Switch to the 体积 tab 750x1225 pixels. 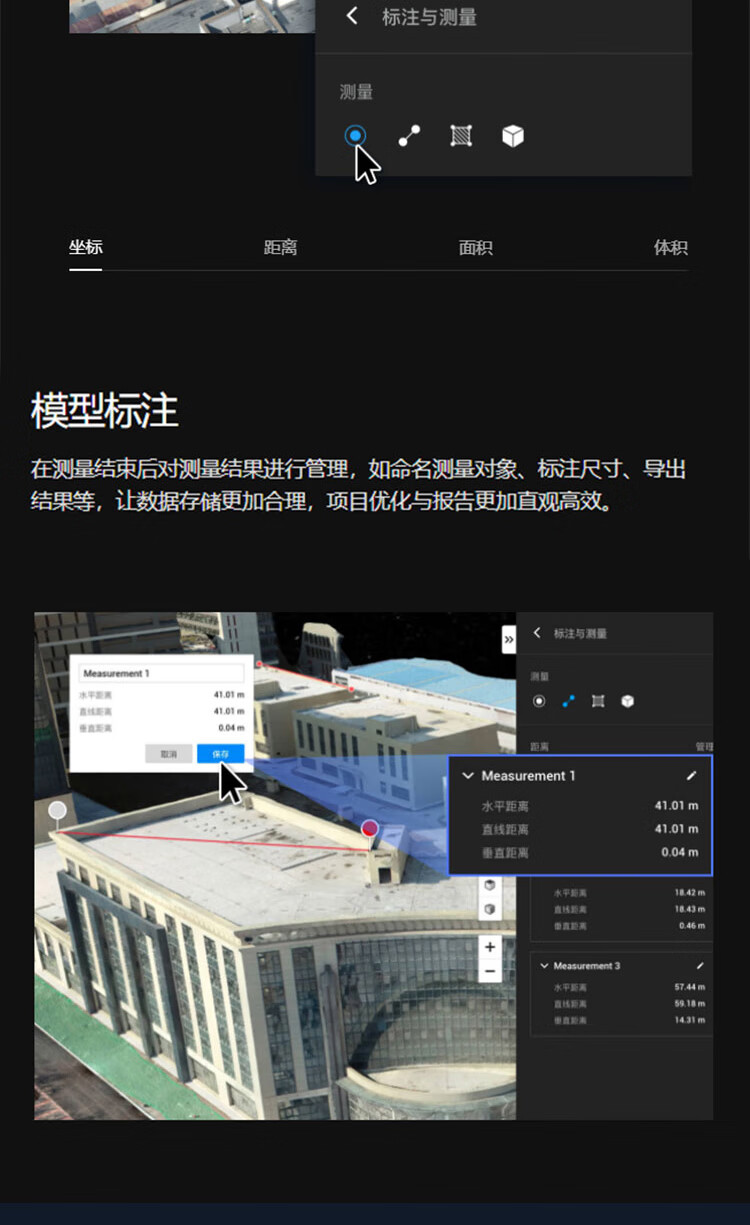tap(671, 247)
